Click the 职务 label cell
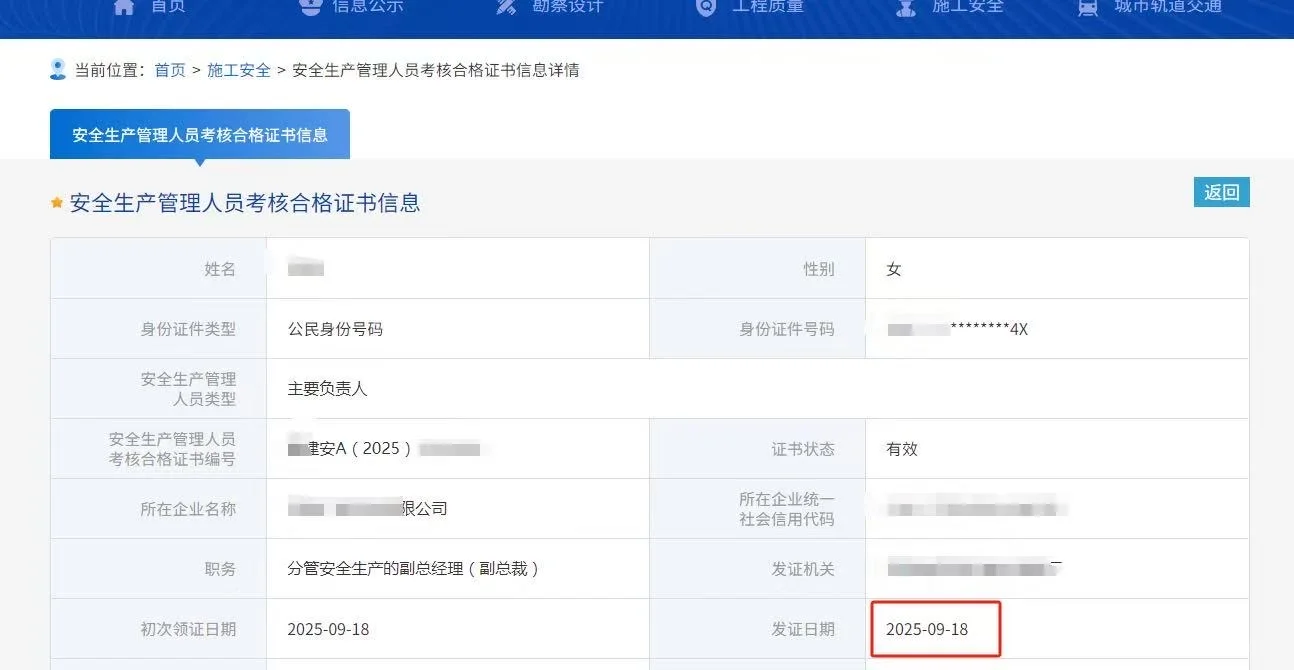Viewport: 1294px width, 670px height. pos(159,568)
